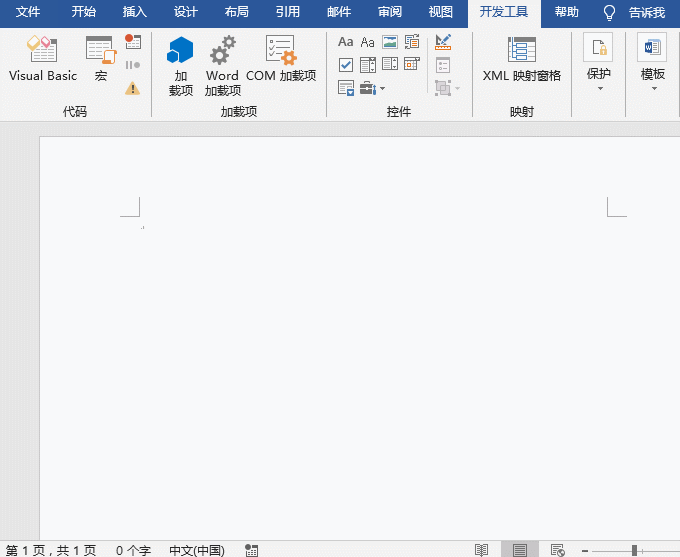Open XML 映射窗格 pane
The width and height of the screenshot is (680, 557).
tap(522, 59)
